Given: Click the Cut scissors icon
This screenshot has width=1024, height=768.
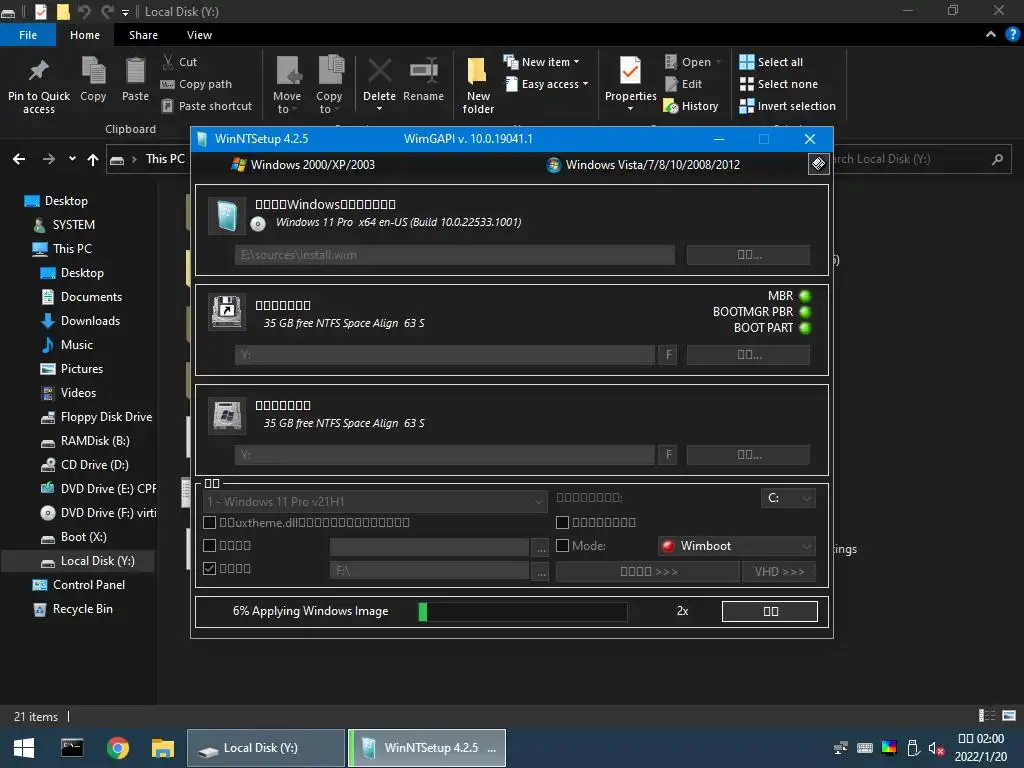Looking at the screenshot, I should 168,62.
